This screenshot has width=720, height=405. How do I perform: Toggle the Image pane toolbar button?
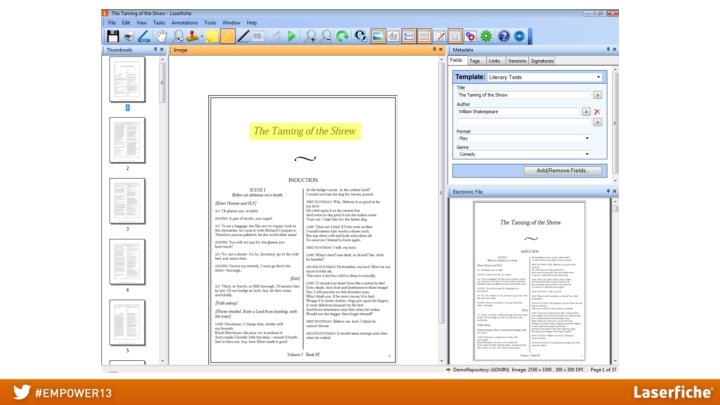(x=378, y=36)
